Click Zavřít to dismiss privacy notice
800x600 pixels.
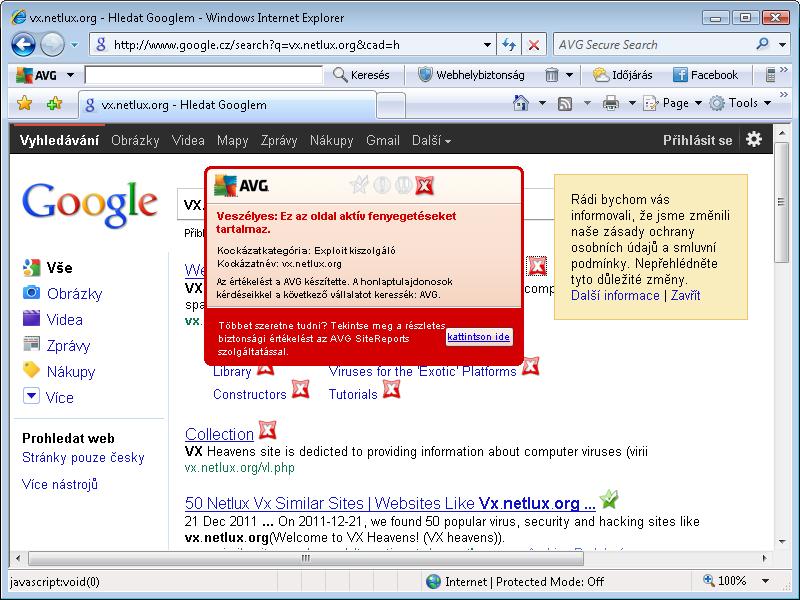point(685,295)
